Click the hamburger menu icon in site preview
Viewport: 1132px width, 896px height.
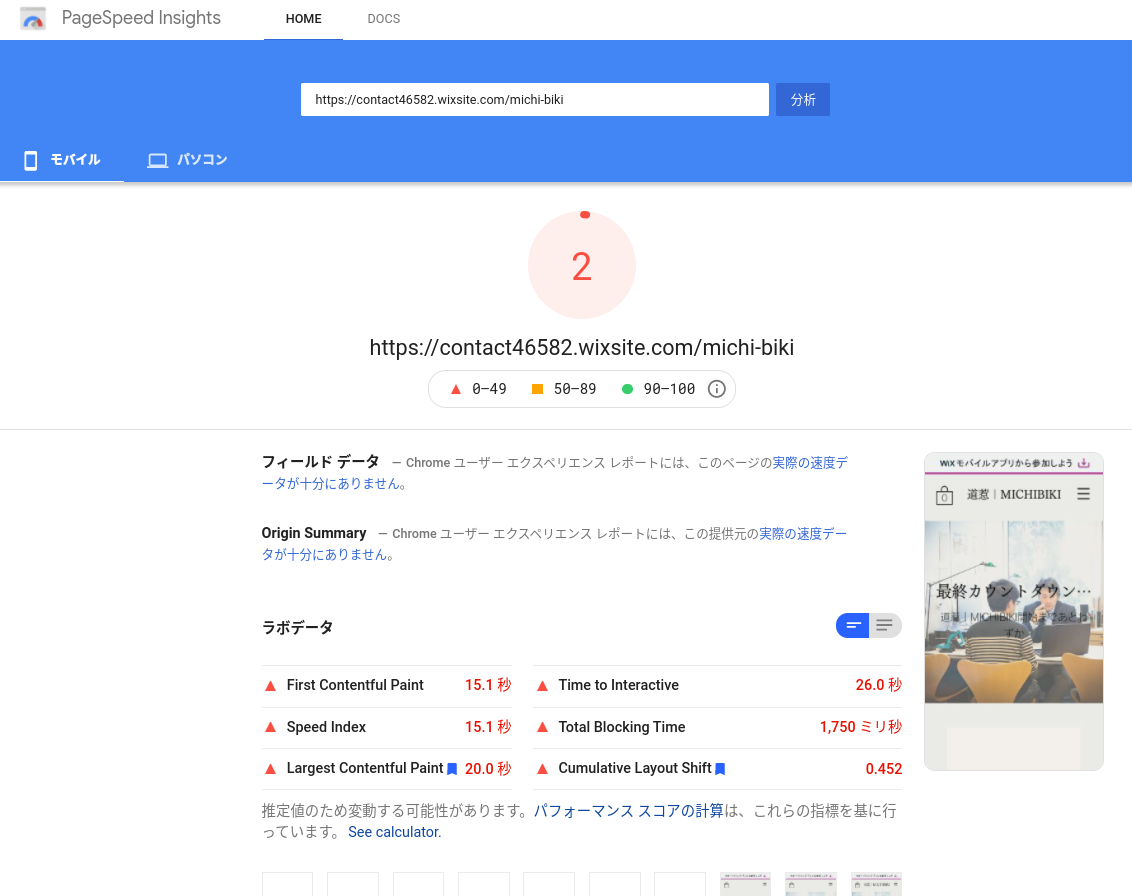pyautogui.click(x=1083, y=494)
